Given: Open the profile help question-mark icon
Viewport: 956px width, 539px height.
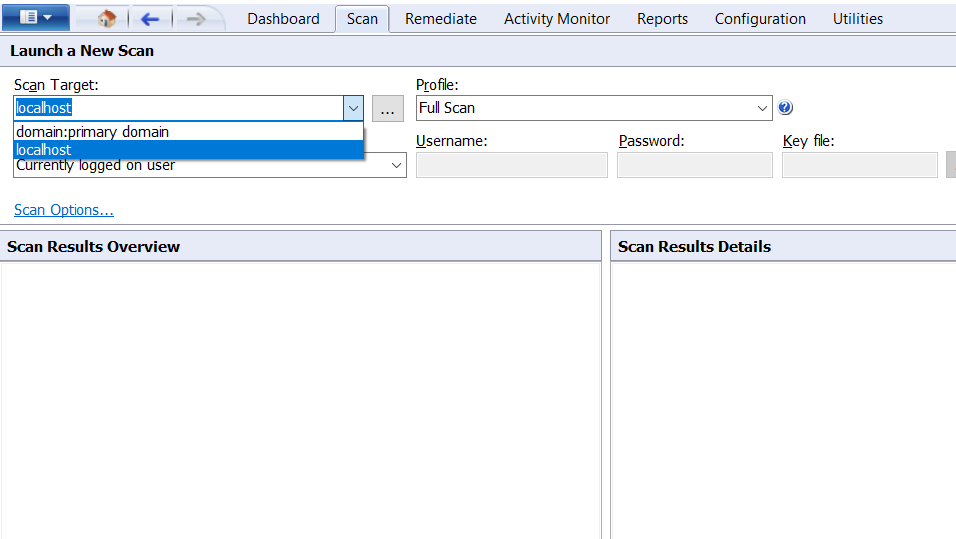Looking at the screenshot, I should [x=785, y=108].
